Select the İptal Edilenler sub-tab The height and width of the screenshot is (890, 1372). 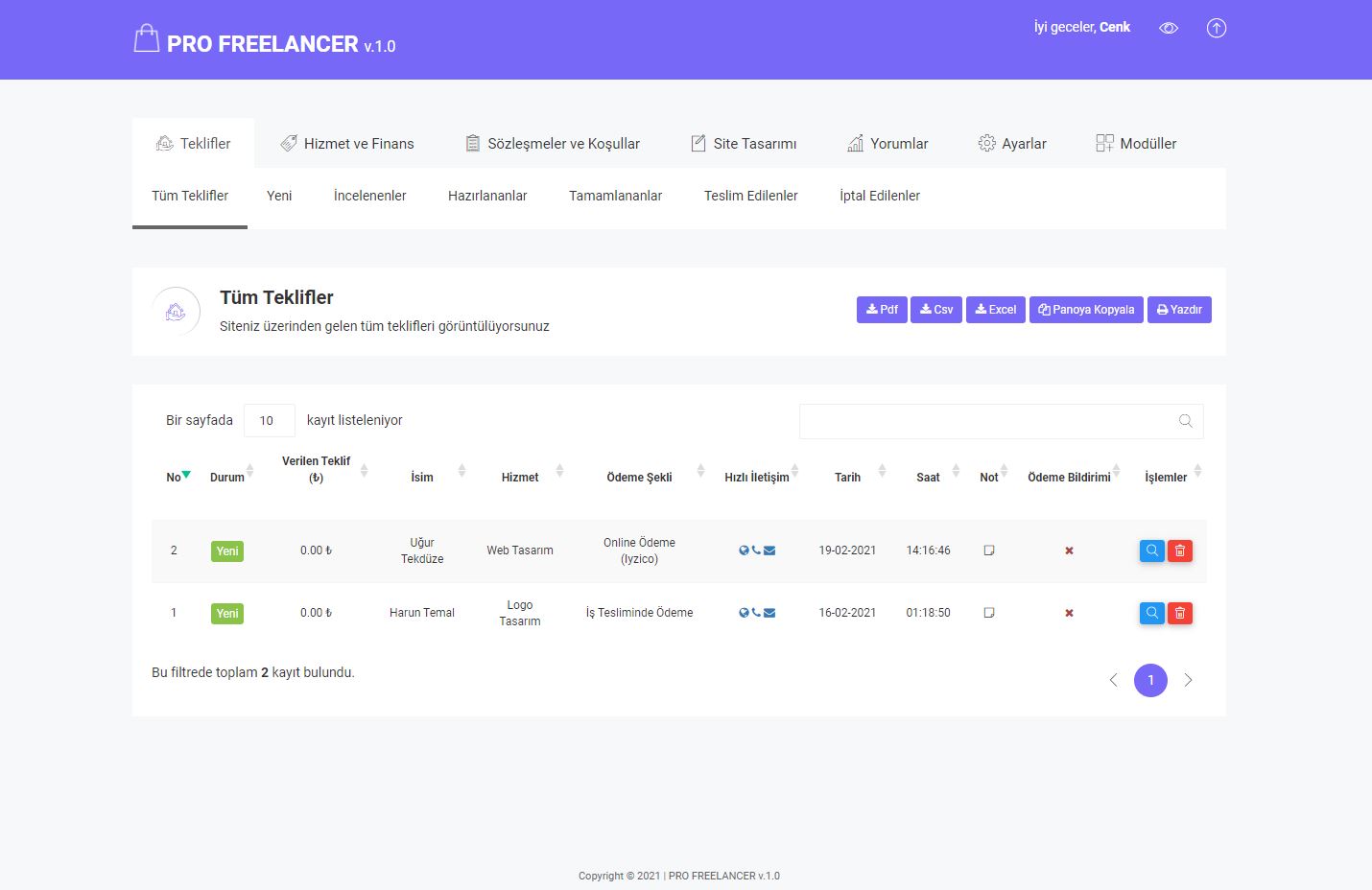click(880, 196)
